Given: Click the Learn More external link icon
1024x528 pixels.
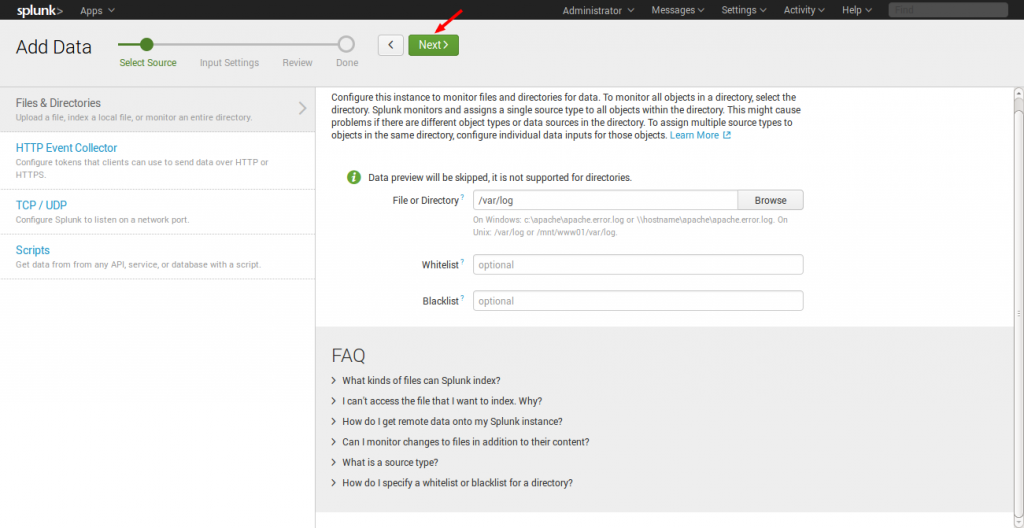Looking at the screenshot, I should click(x=727, y=135).
